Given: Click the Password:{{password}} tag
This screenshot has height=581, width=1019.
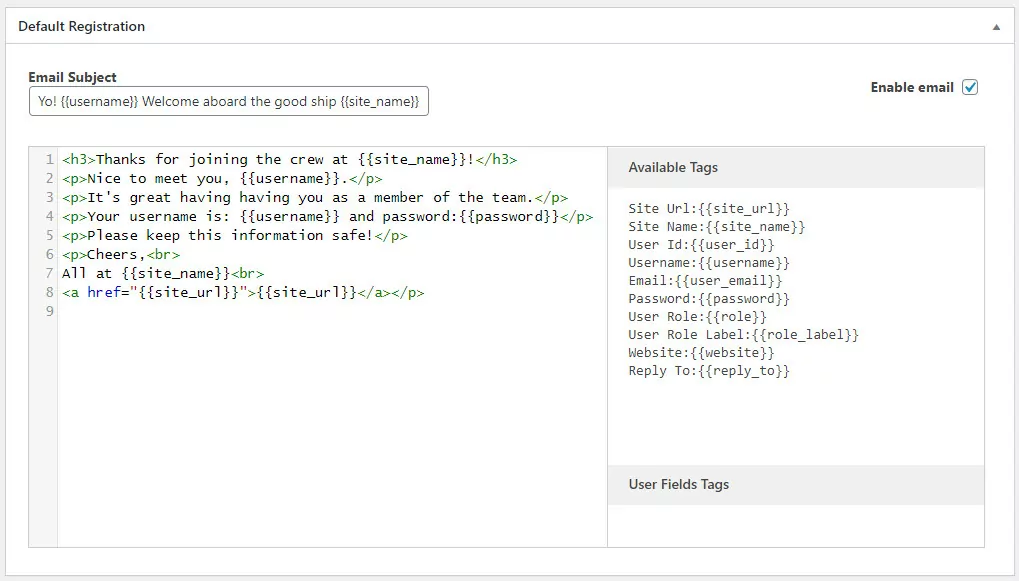Looking at the screenshot, I should point(709,299).
